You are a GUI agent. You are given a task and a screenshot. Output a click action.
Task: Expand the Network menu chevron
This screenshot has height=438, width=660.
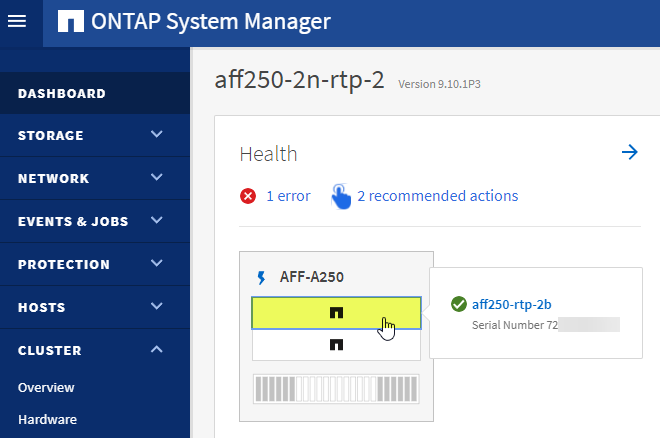pos(156,178)
